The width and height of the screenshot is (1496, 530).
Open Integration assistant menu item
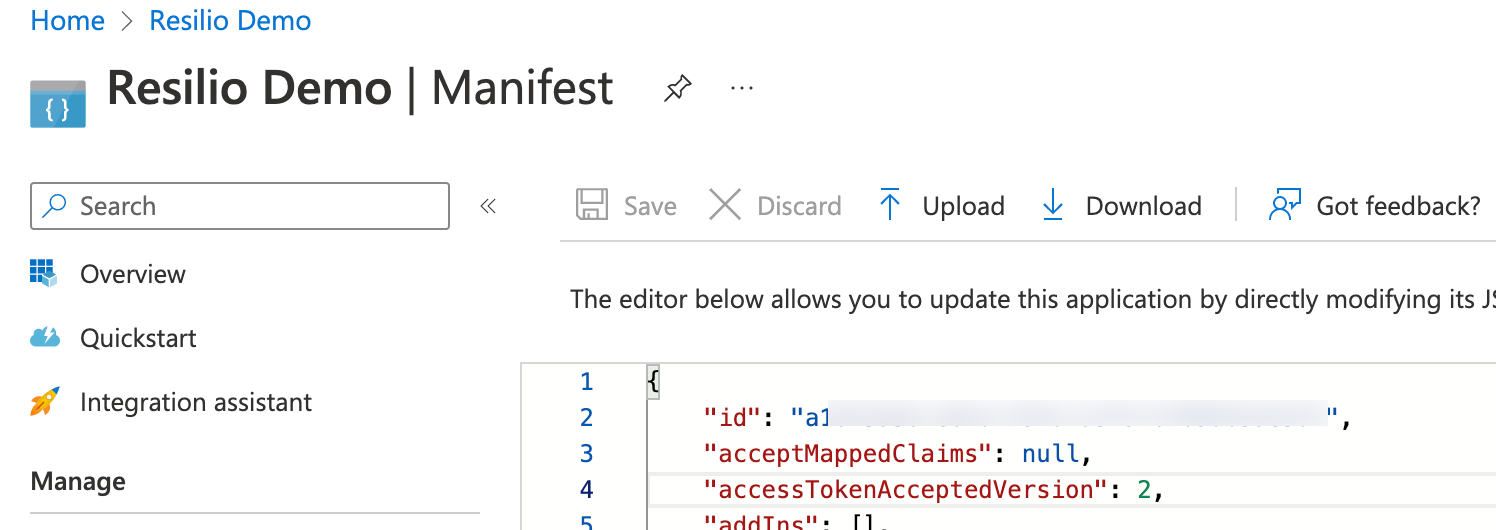196,402
